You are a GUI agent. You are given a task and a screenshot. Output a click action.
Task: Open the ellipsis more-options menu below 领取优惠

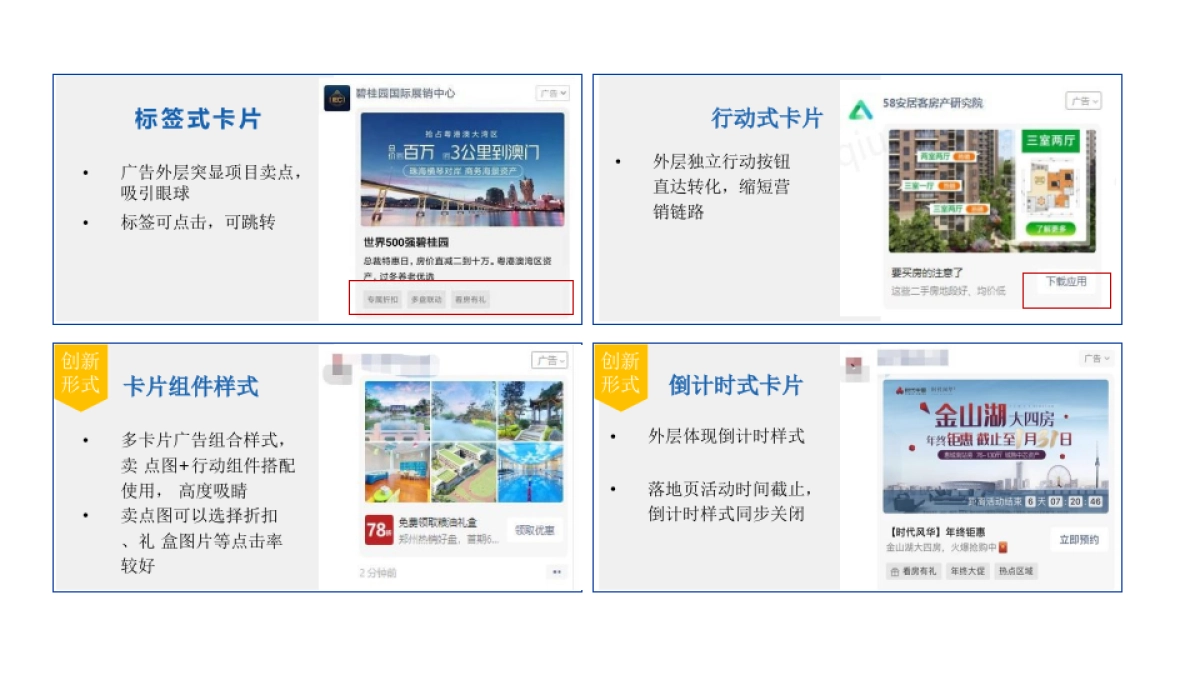[557, 570]
